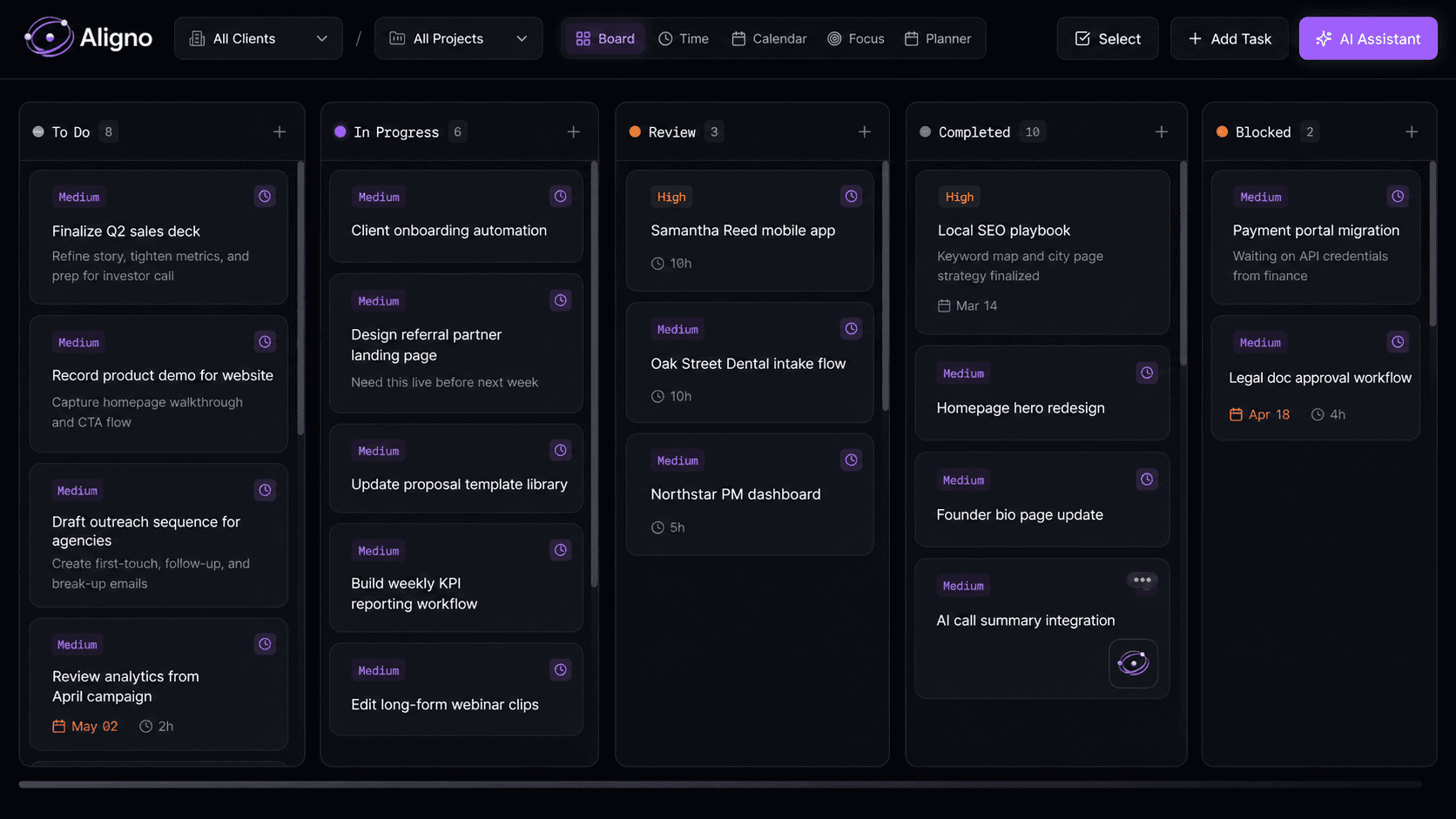
Task: Click clock icon on Homepage hero redesign card
Action: (1148, 373)
